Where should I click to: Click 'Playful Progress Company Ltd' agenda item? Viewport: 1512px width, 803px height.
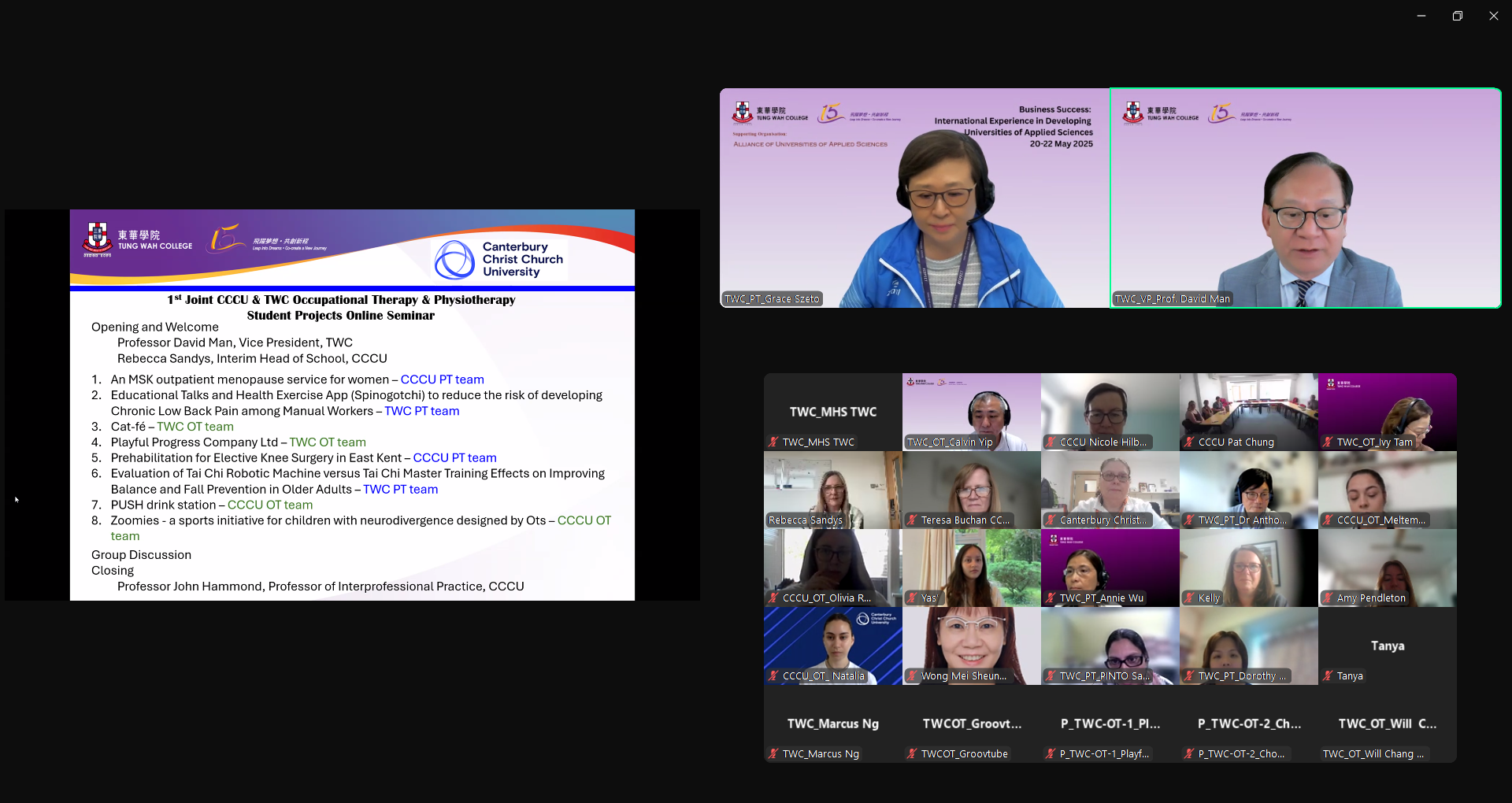point(195,442)
